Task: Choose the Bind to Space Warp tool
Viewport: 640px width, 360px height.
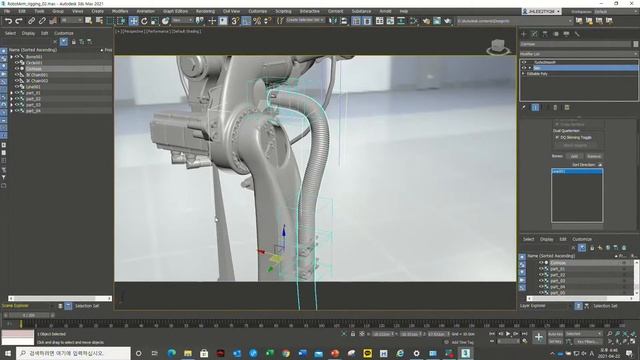Action: [x=53, y=21]
